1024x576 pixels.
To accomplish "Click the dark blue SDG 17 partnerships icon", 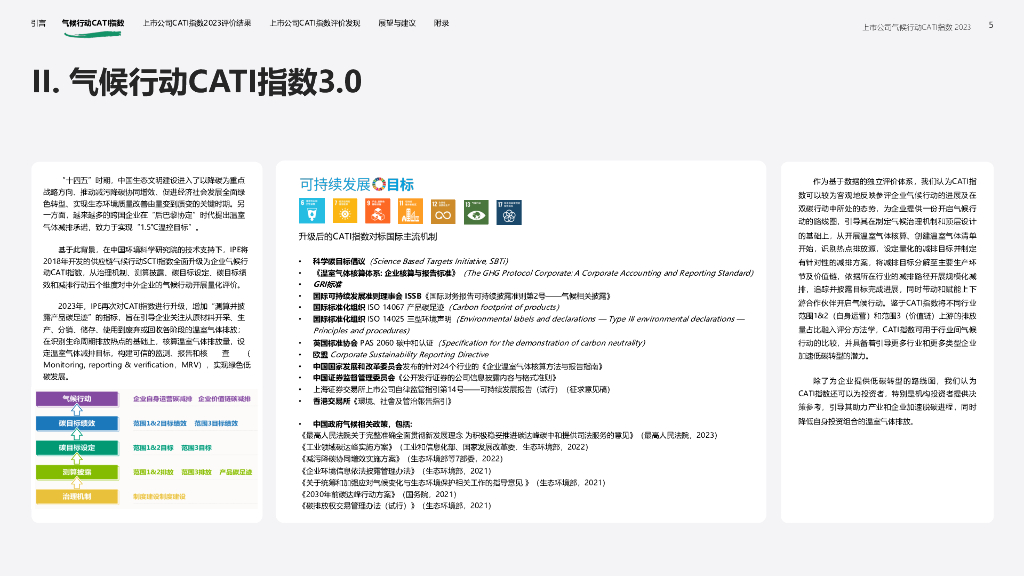I will pyautogui.click(x=508, y=210).
